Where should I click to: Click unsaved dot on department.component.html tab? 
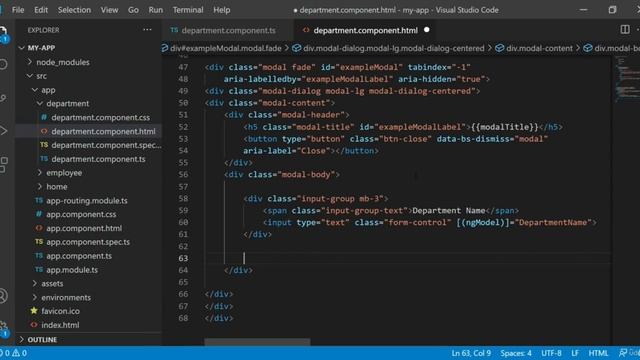point(427,30)
